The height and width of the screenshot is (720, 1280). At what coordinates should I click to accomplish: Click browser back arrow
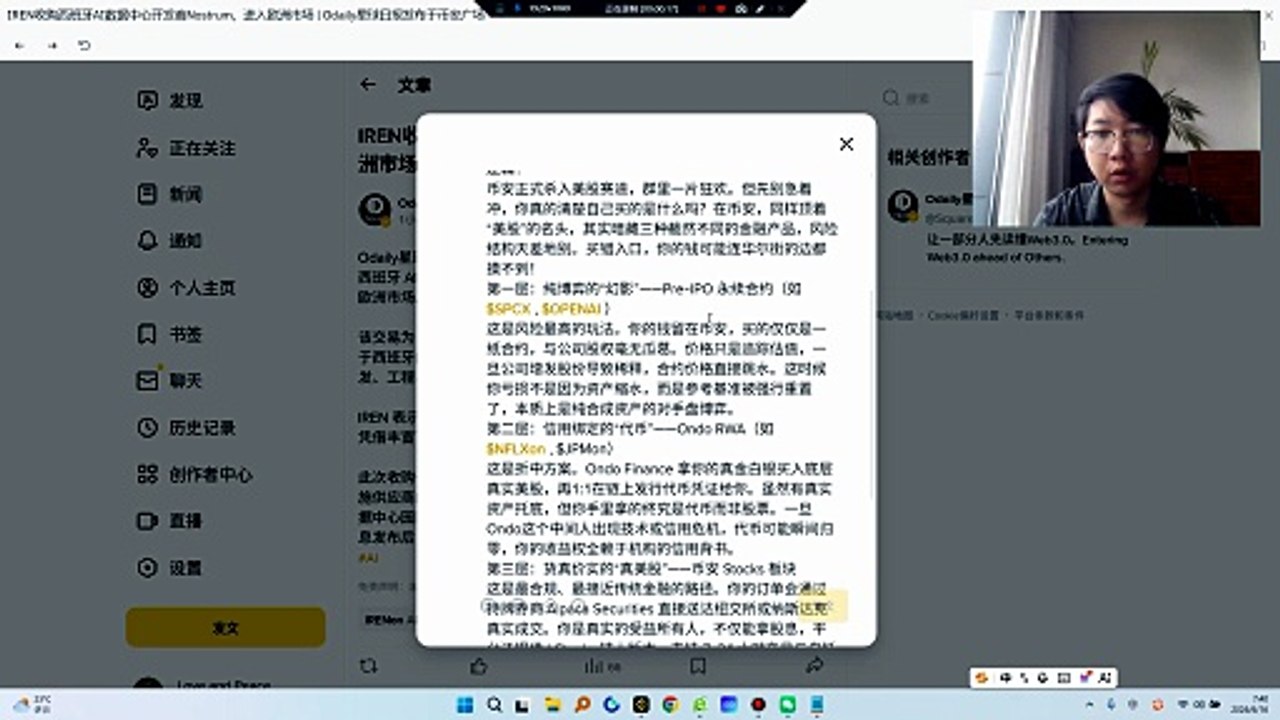tap(20, 46)
